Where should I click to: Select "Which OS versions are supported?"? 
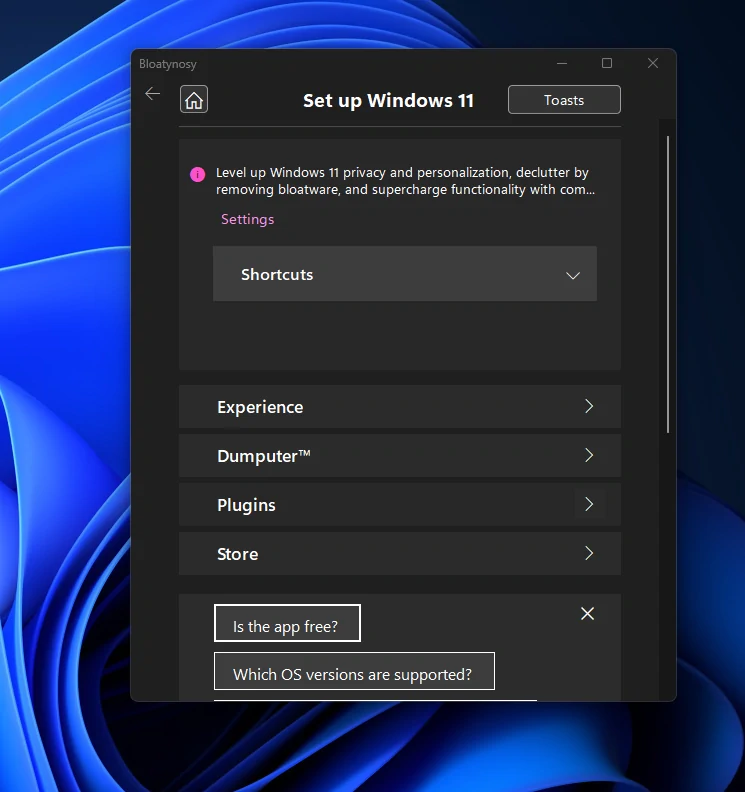tap(353, 674)
